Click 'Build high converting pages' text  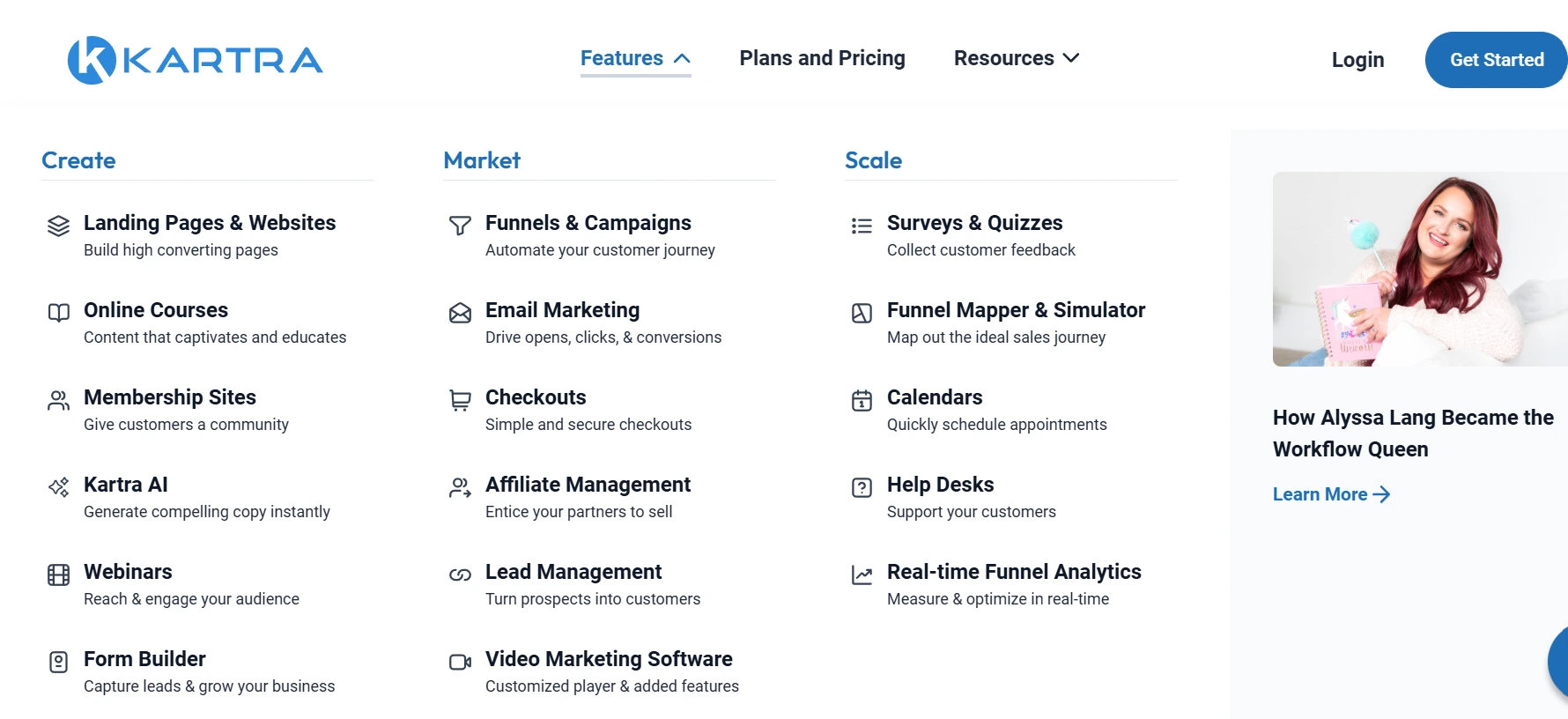(x=181, y=250)
